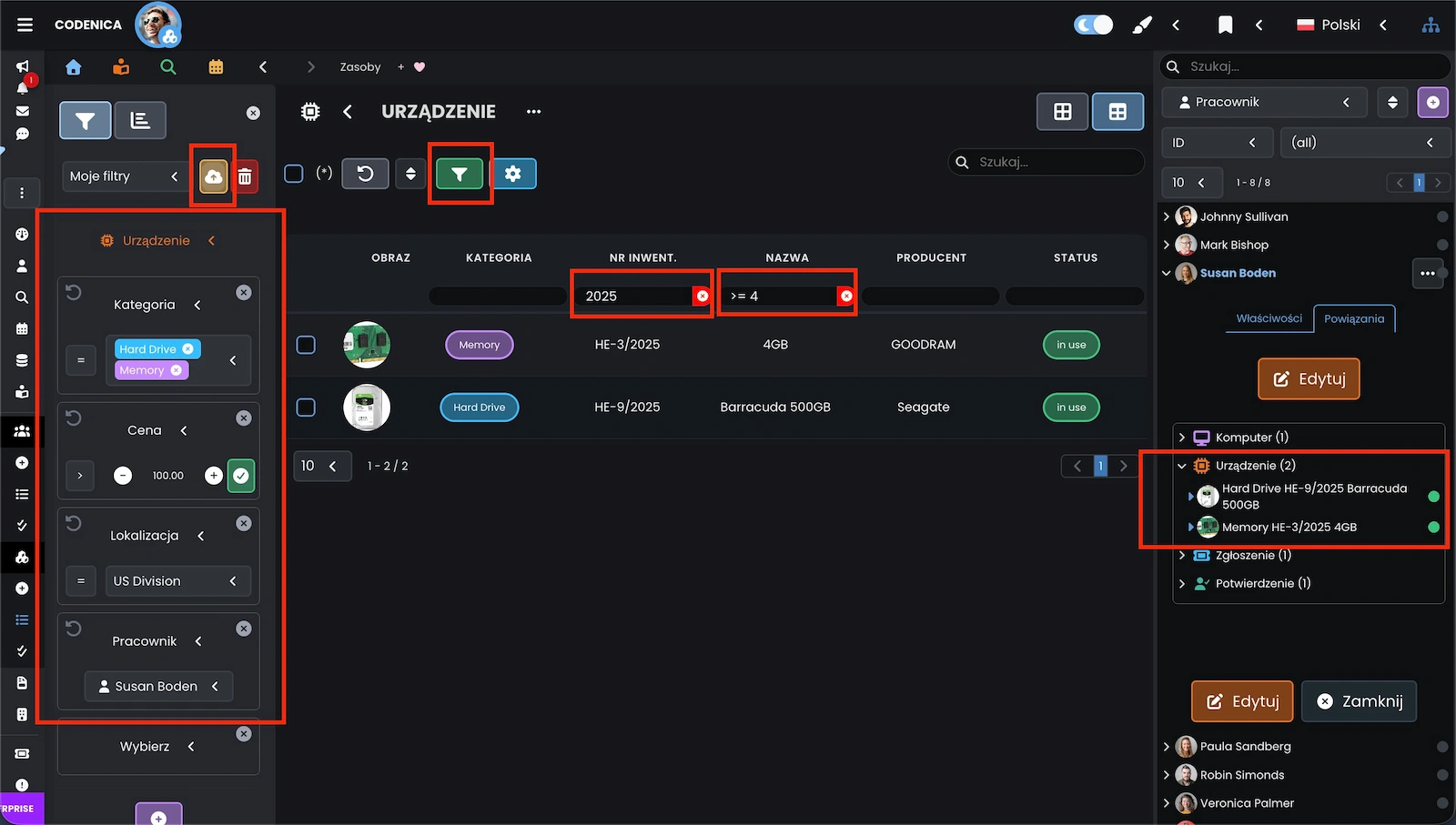Click the Edytuj button below the tabs
1456x825 pixels.
tap(1309, 379)
